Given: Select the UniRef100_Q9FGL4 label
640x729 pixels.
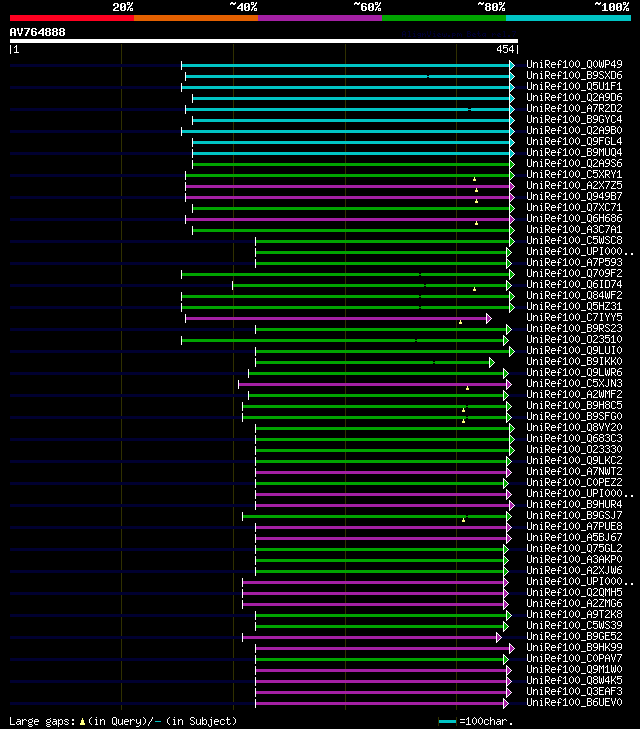Looking at the screenshot, I should pos(574,141).
